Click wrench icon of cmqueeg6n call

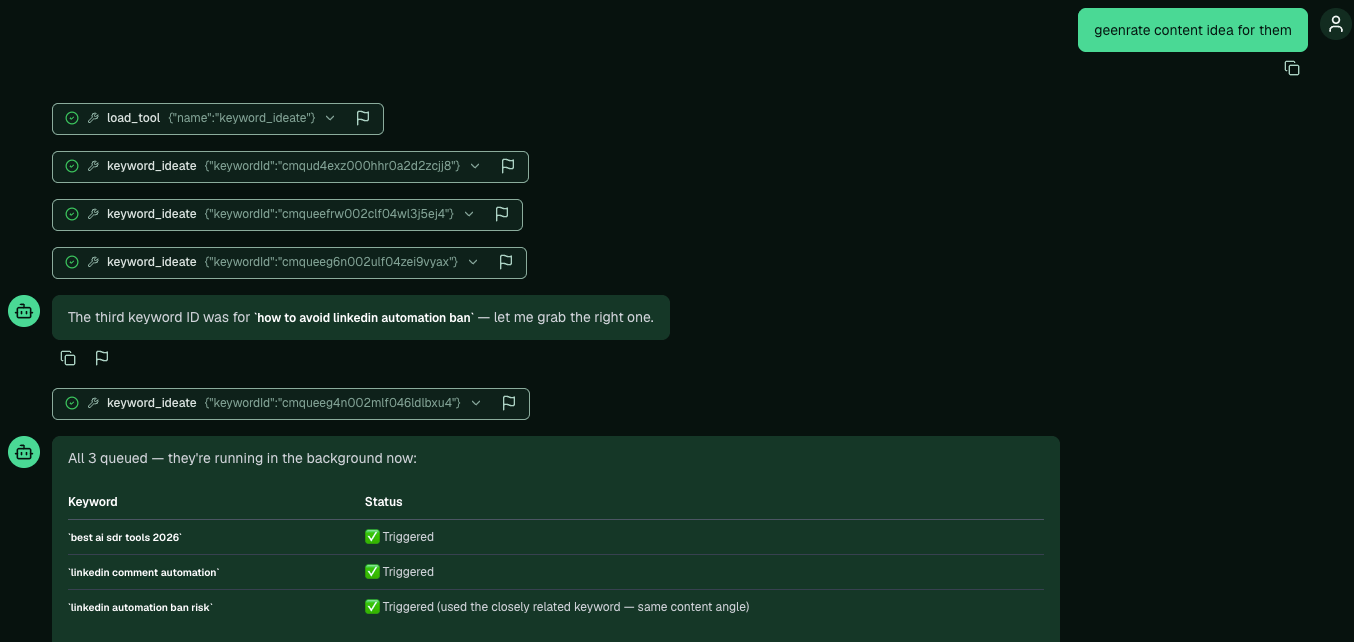[93, 262]
